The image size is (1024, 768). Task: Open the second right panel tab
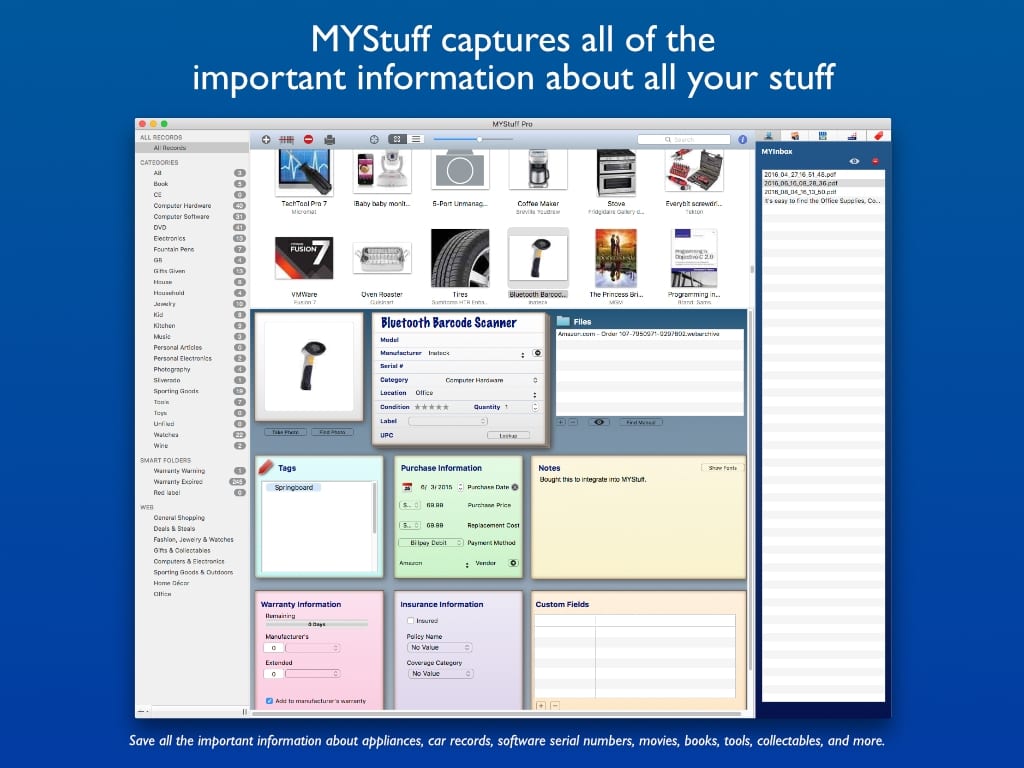pos(795,135)
